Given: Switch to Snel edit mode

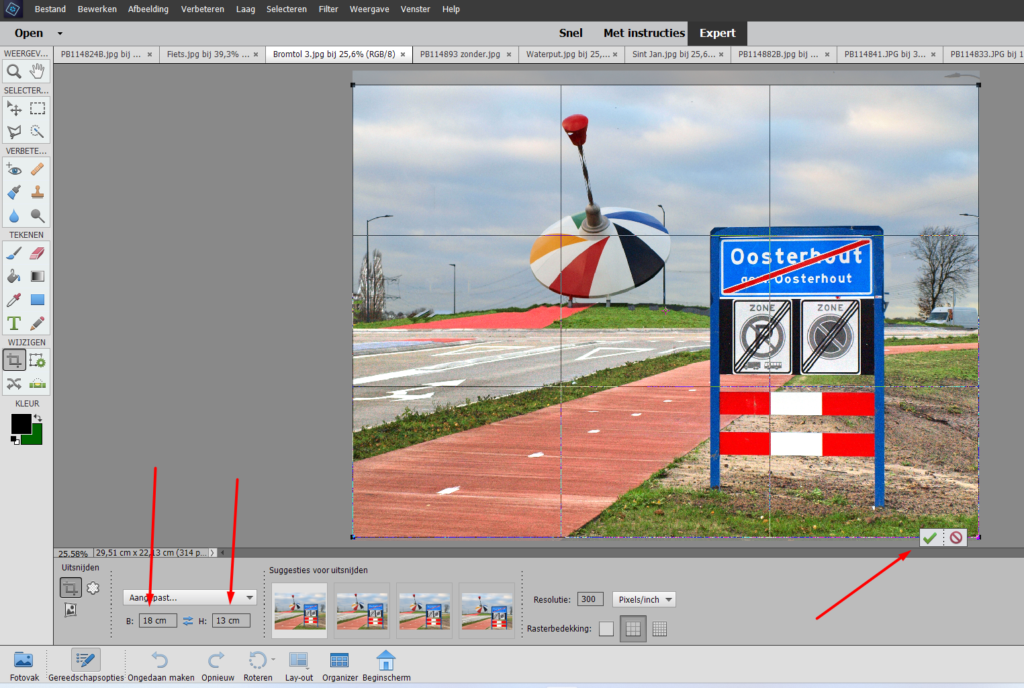Looking at the screenshot, I should [x=570, y=33].
